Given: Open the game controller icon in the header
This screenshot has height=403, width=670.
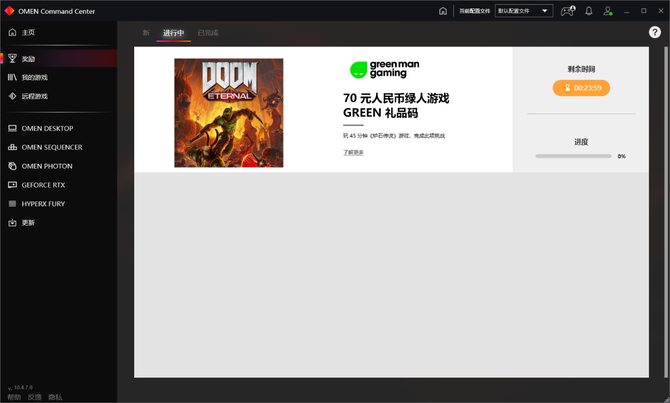Looking at the screenshot, I should (568, 11).
